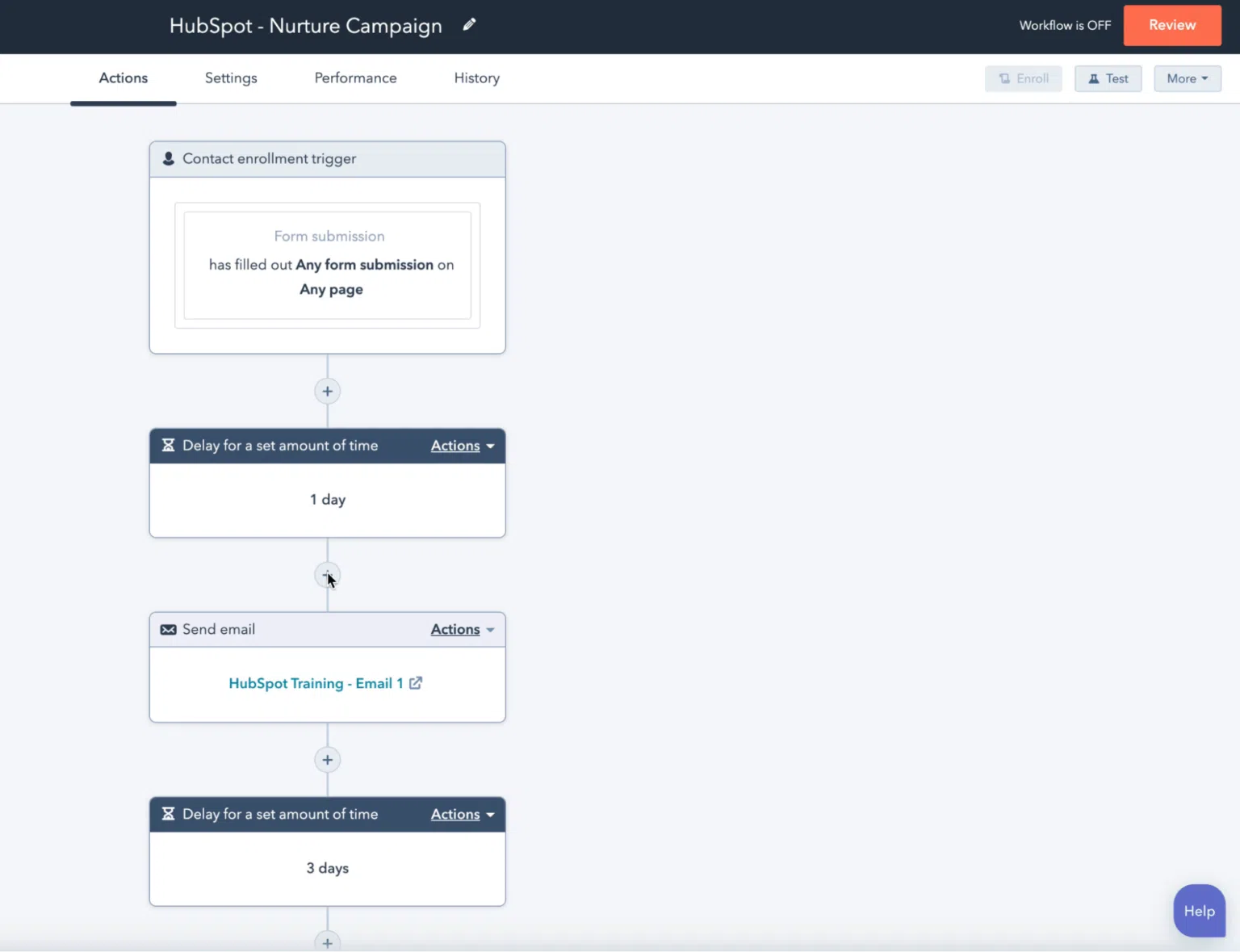
Task: Click the envelope icon on Send email card
Action: pyautogui.click(x=168, y=629)
